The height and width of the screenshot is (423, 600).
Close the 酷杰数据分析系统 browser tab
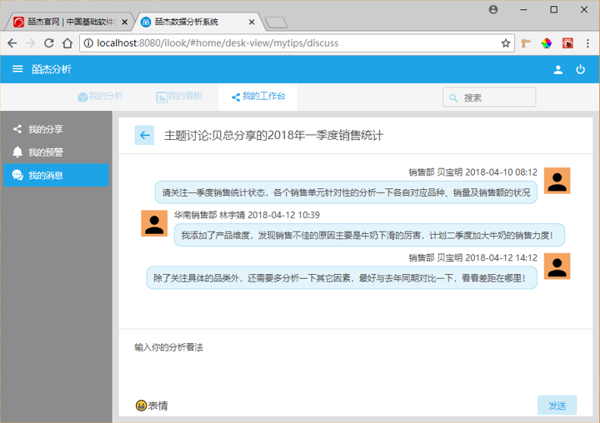(251, 22)
